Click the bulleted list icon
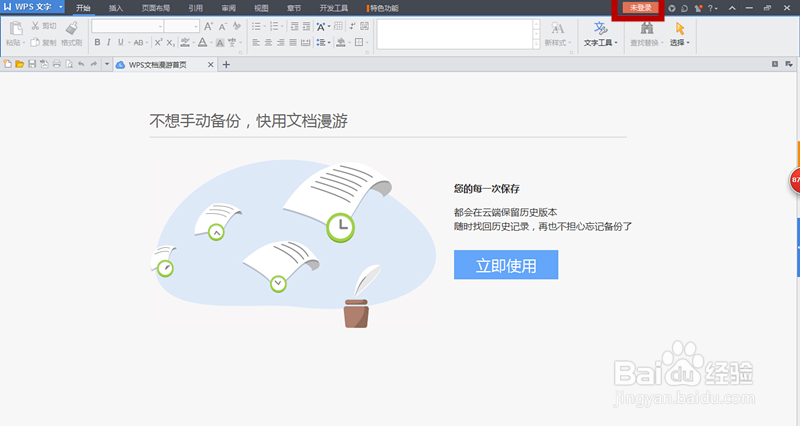 point(256,26)
